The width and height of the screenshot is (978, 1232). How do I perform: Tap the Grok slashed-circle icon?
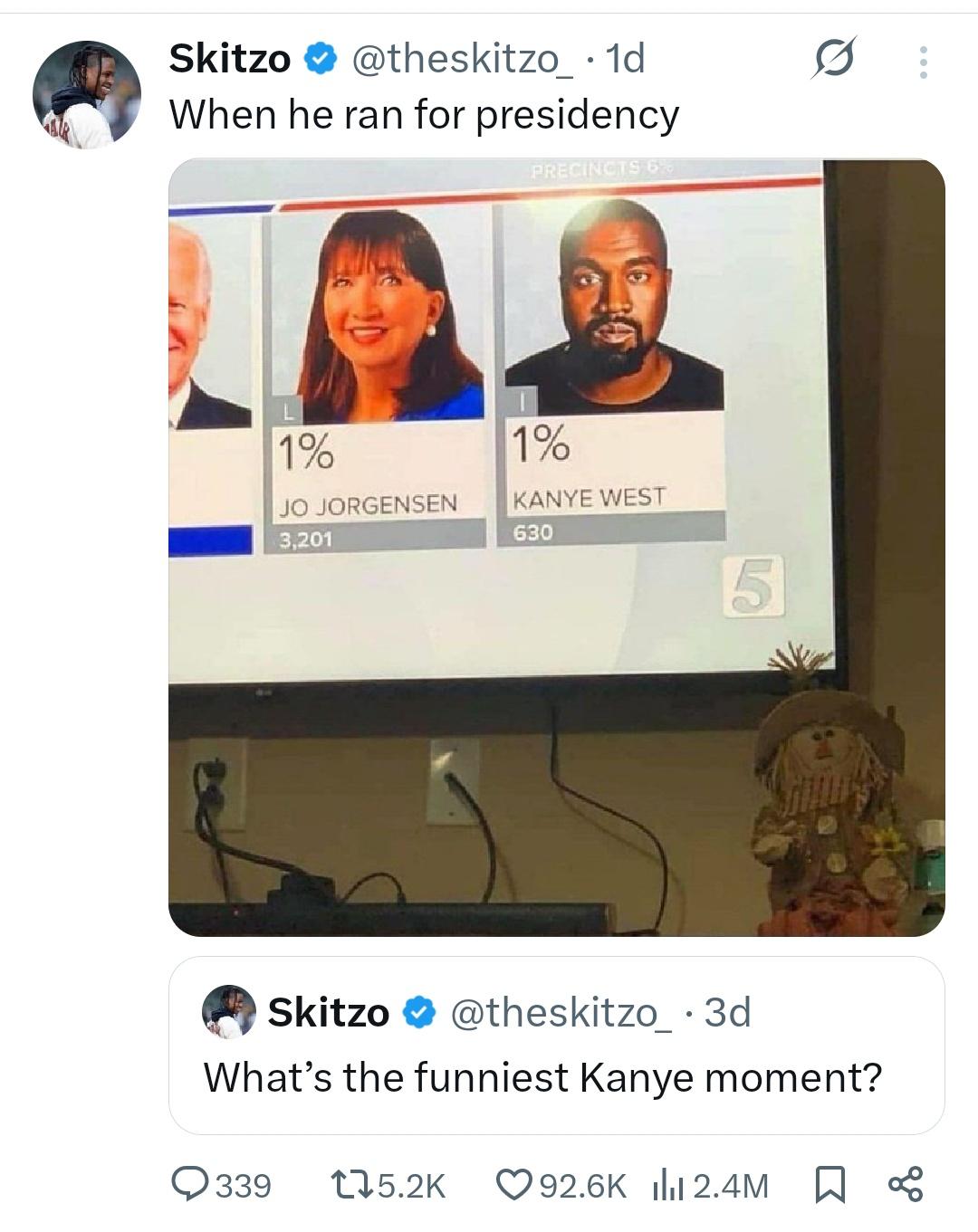pyautogui.click(x=832, y=61)
